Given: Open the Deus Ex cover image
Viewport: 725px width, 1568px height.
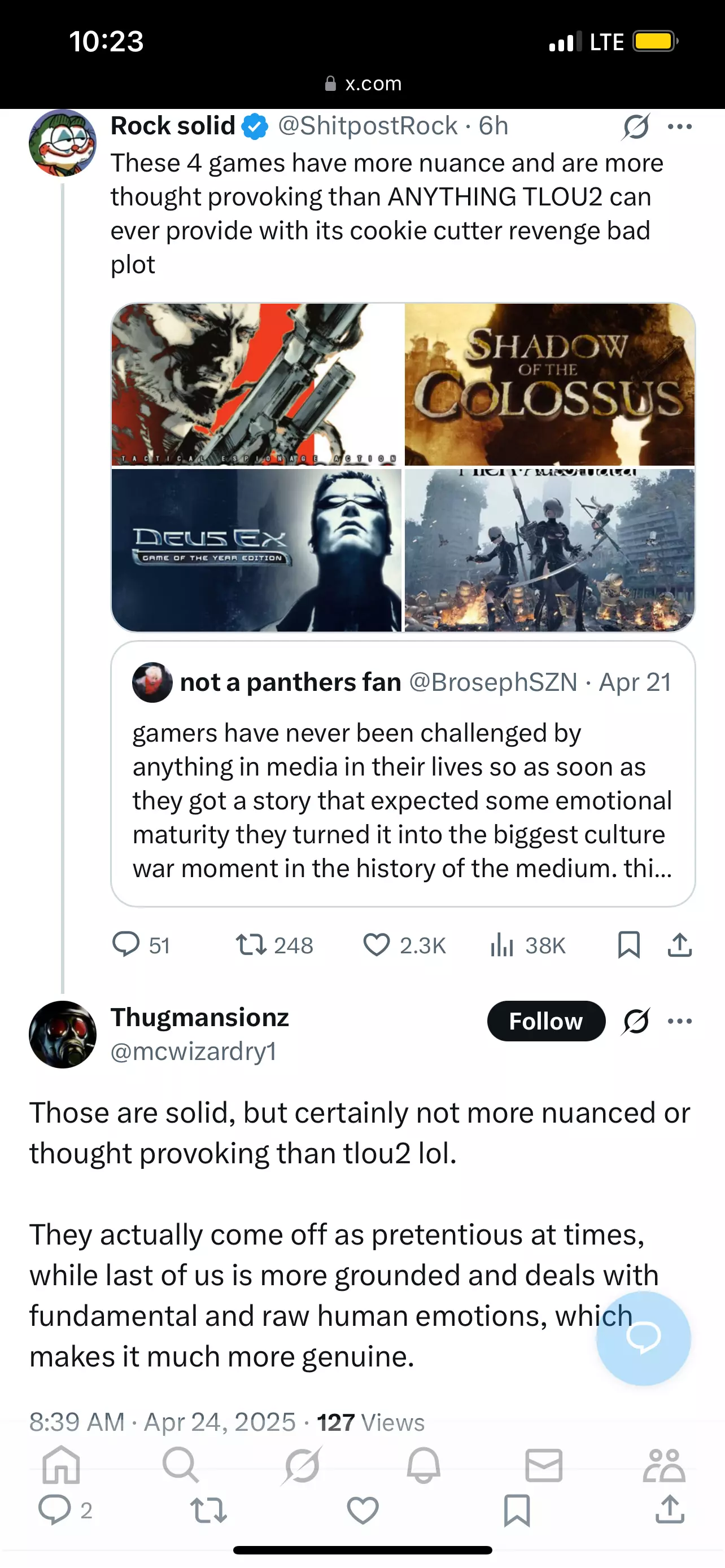Looking at the screenshot, I should pyautogui.click(x=256, y=550).
